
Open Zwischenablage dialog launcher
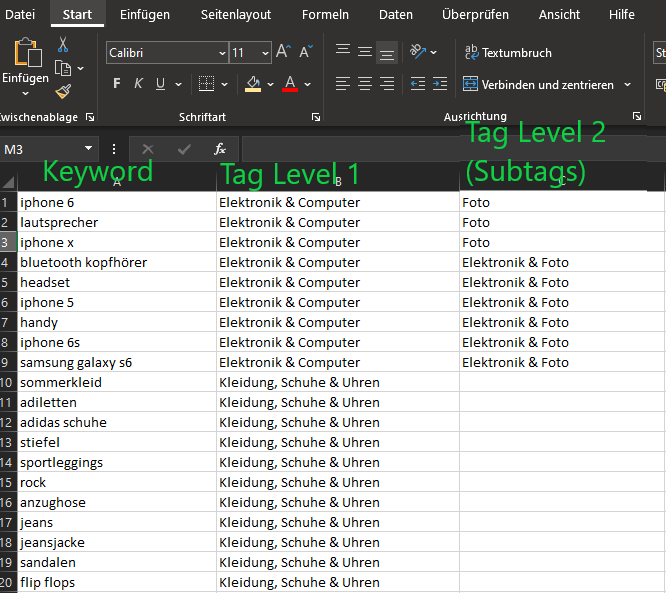pos(90,117)
